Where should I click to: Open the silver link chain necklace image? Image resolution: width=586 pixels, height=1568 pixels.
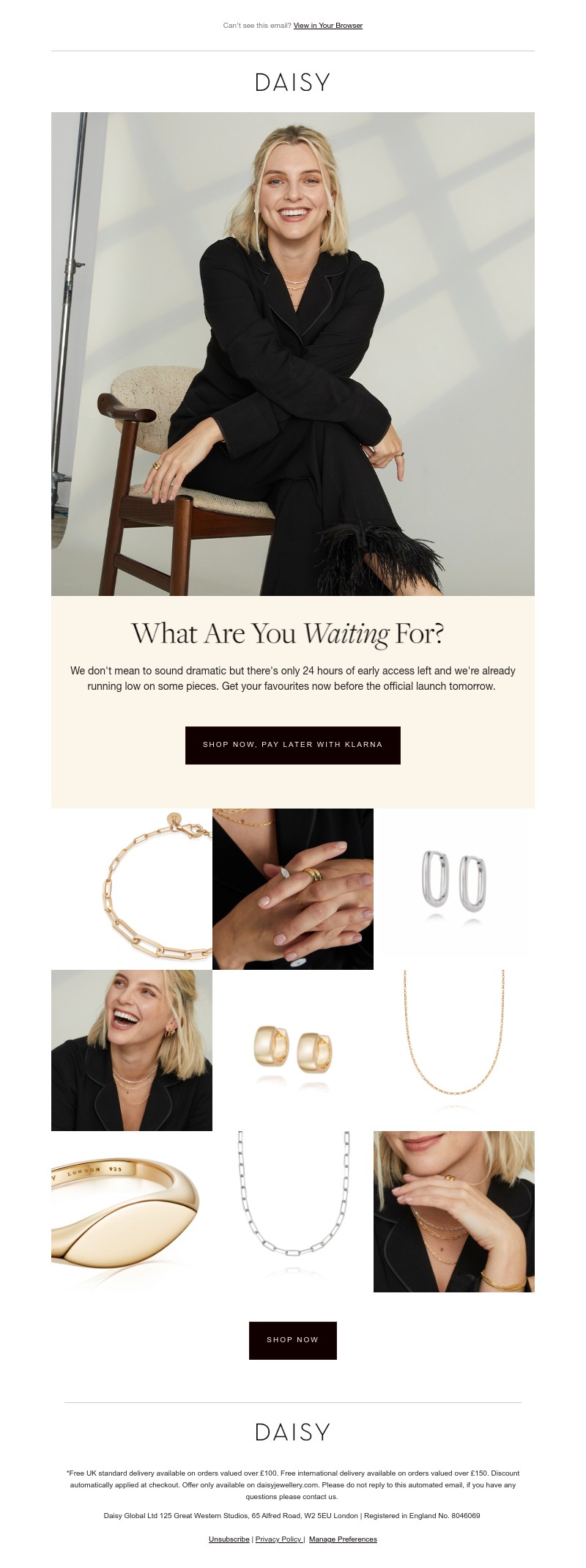coord(293,1212)
